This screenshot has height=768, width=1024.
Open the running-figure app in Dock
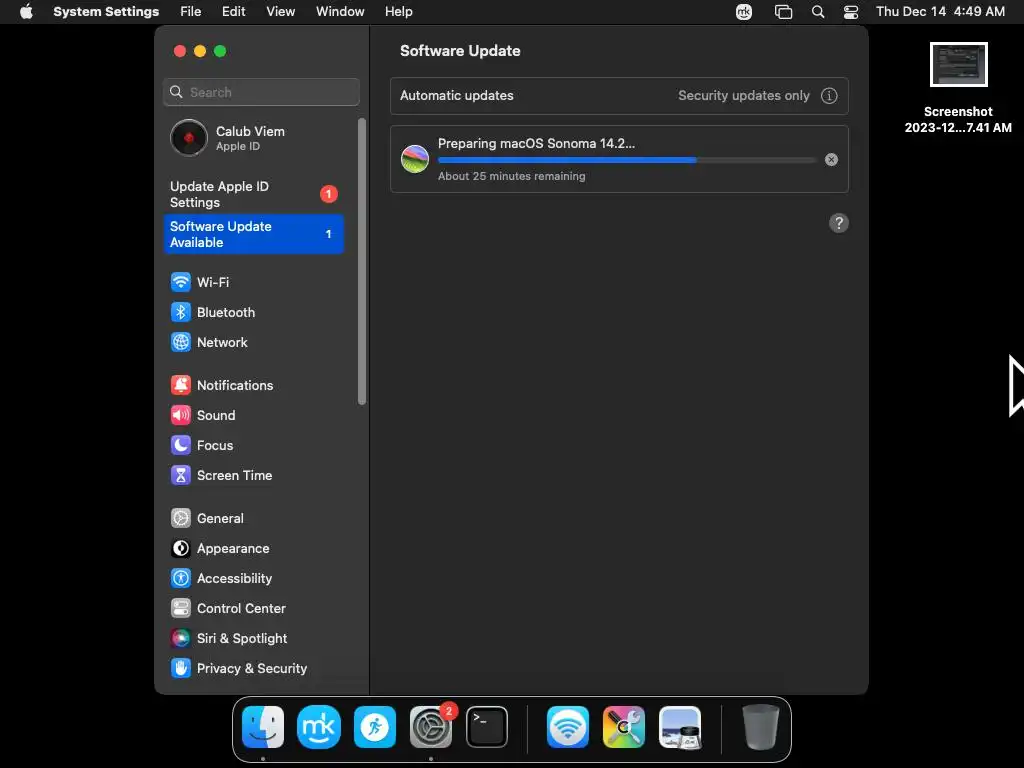pos(375,727)
